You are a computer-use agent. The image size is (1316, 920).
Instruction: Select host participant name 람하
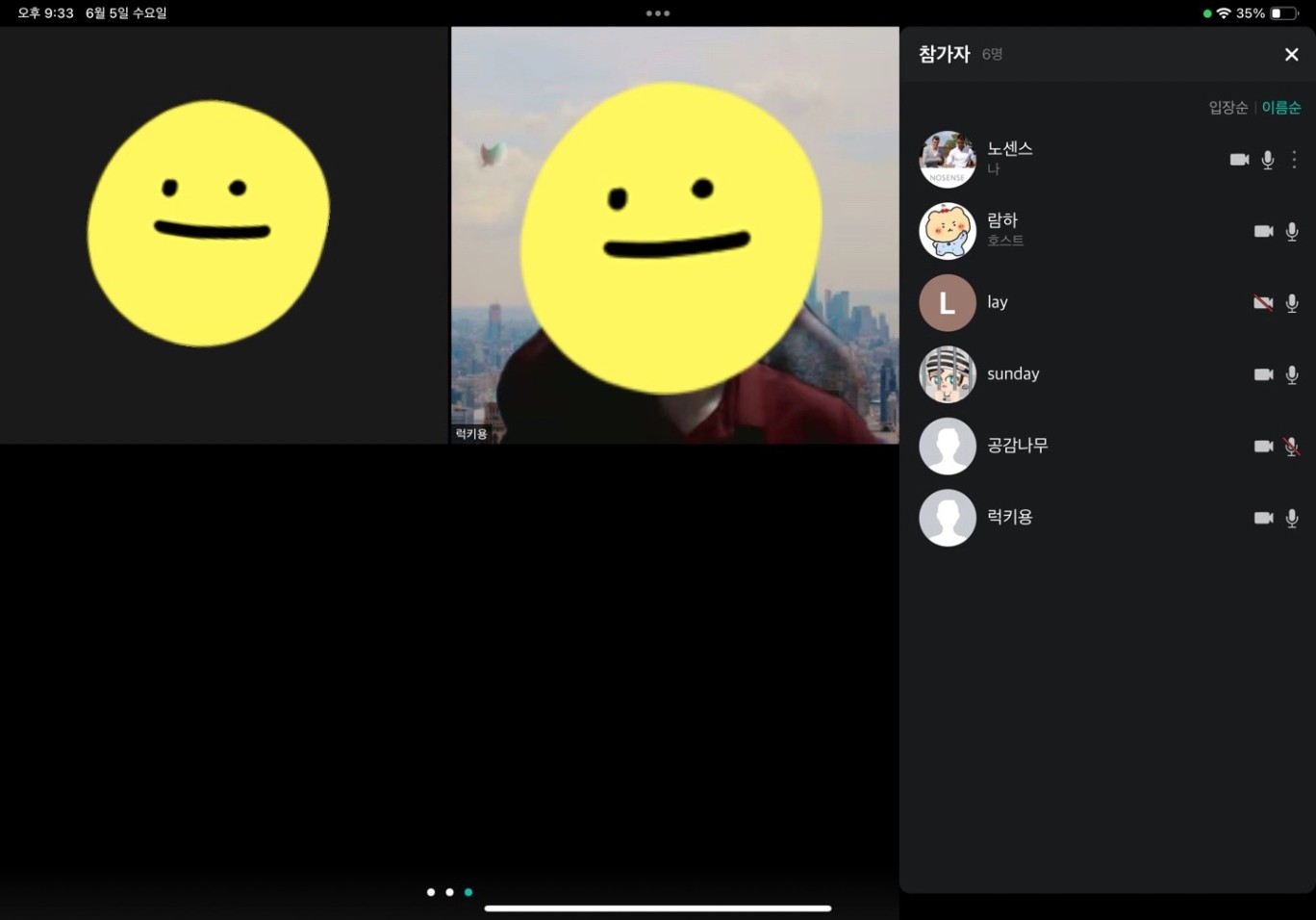tap(1002, 220)
